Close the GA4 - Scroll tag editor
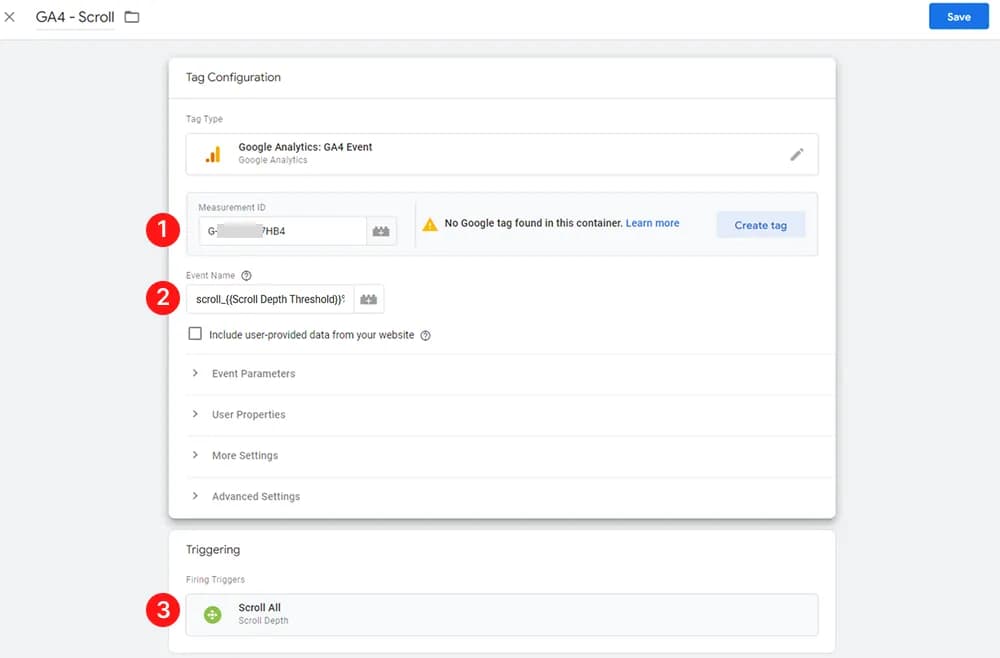The height and width of the screenshot is (658, 1000). [x=10, y=17]
